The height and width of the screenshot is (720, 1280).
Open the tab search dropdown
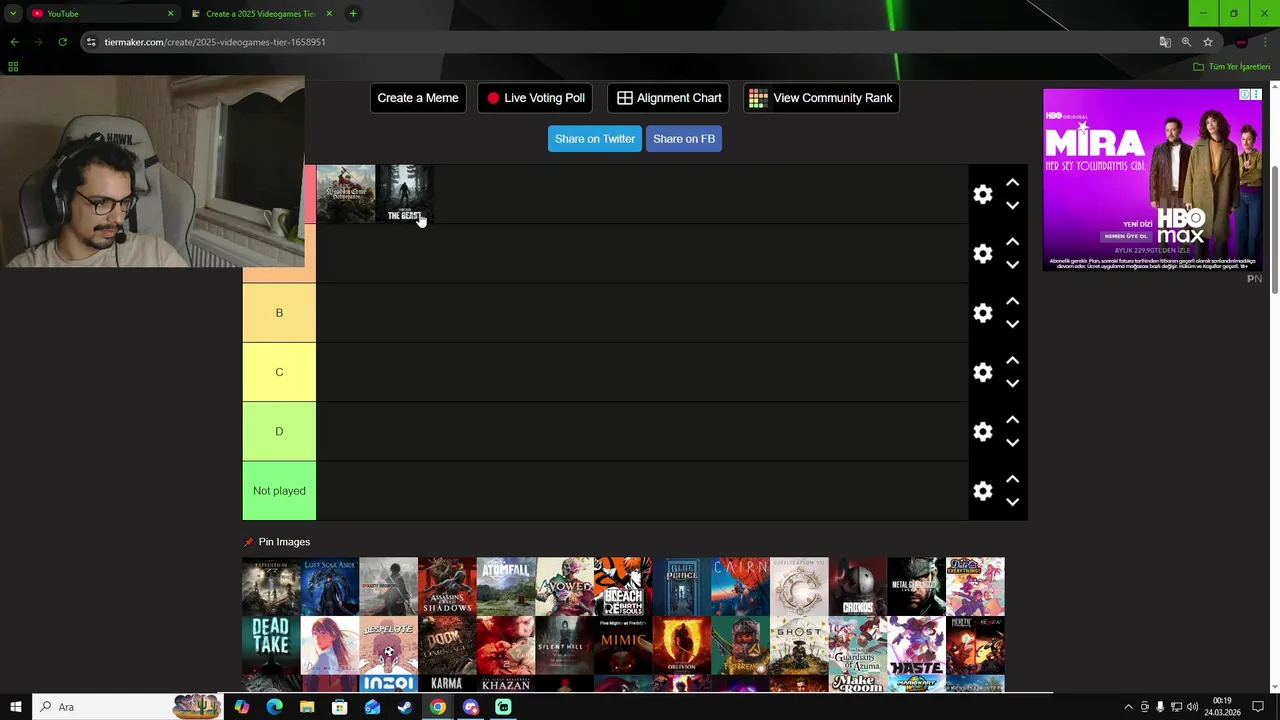(13, 14)
